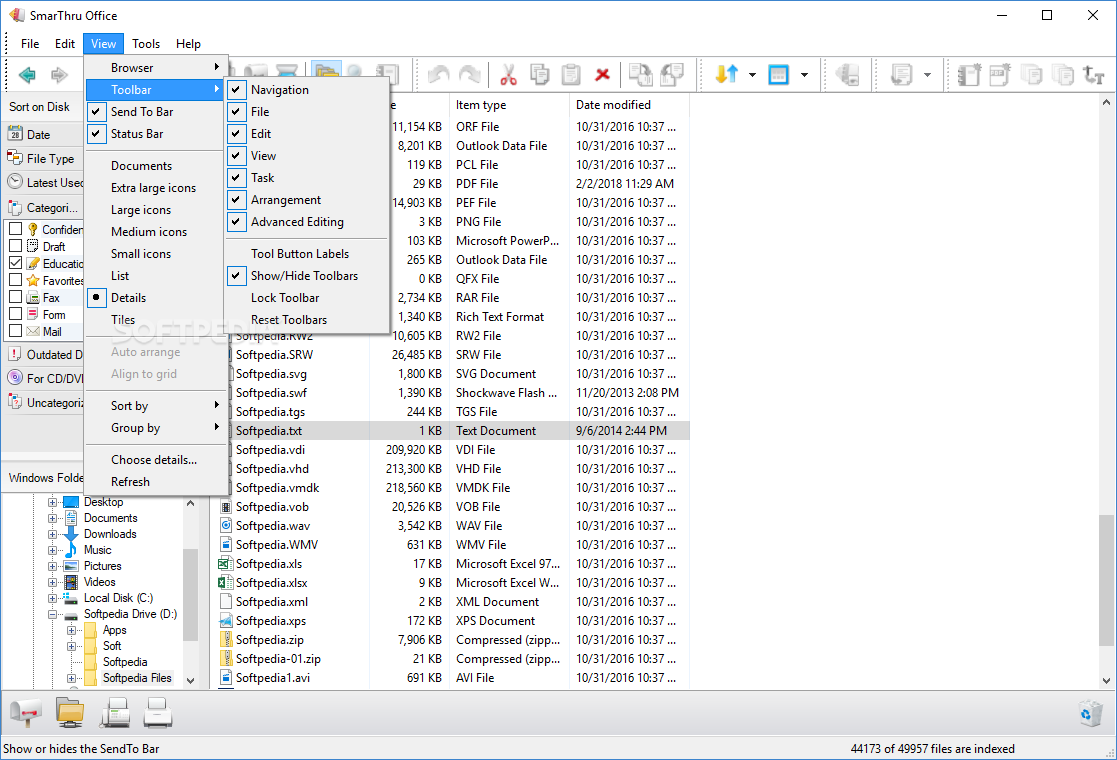Viewport: 1117px width, 760px height.
Task: Expand the Group by submenu
Action: coord(155,428)
